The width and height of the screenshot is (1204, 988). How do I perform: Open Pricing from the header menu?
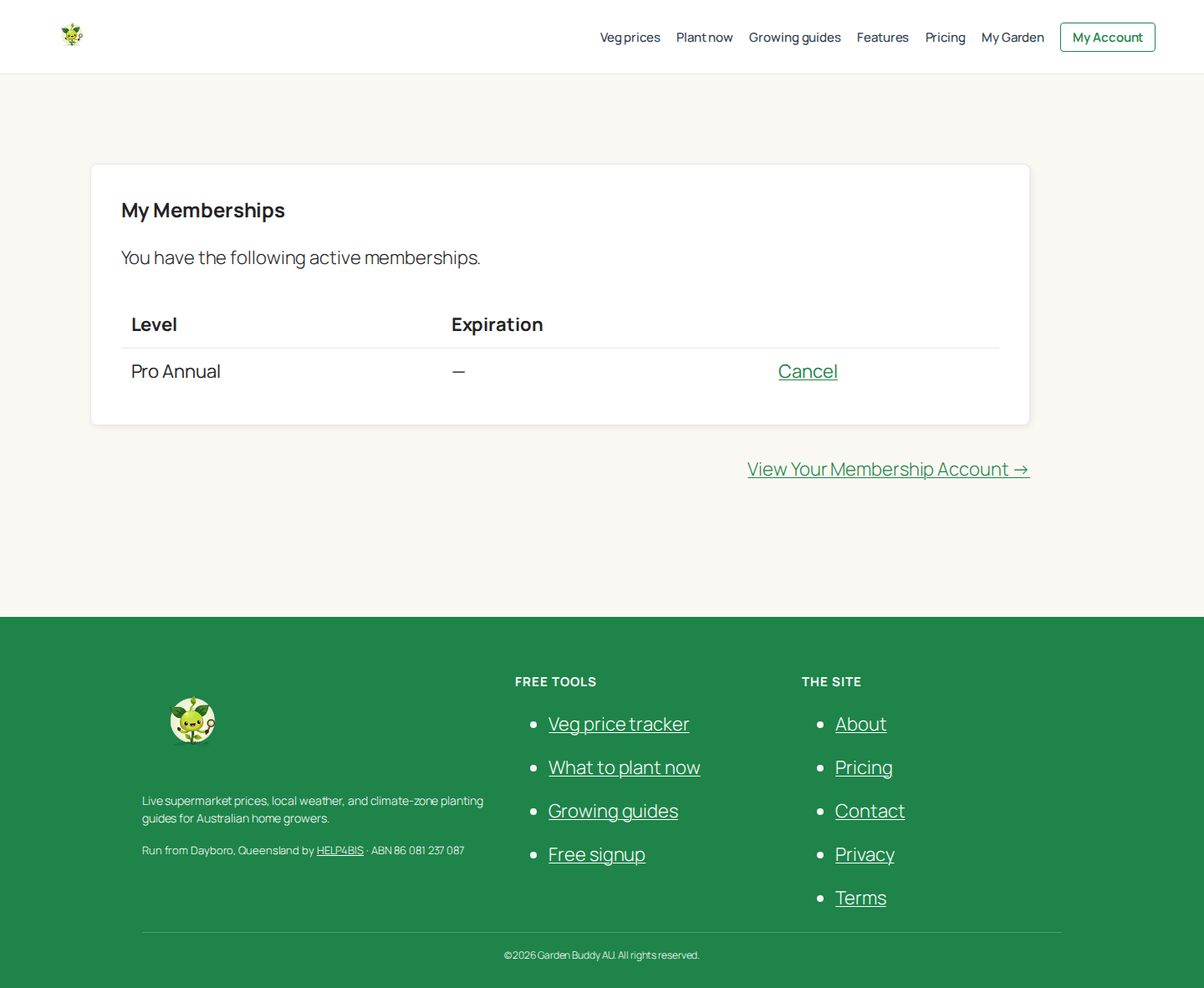tap(945, 37)
